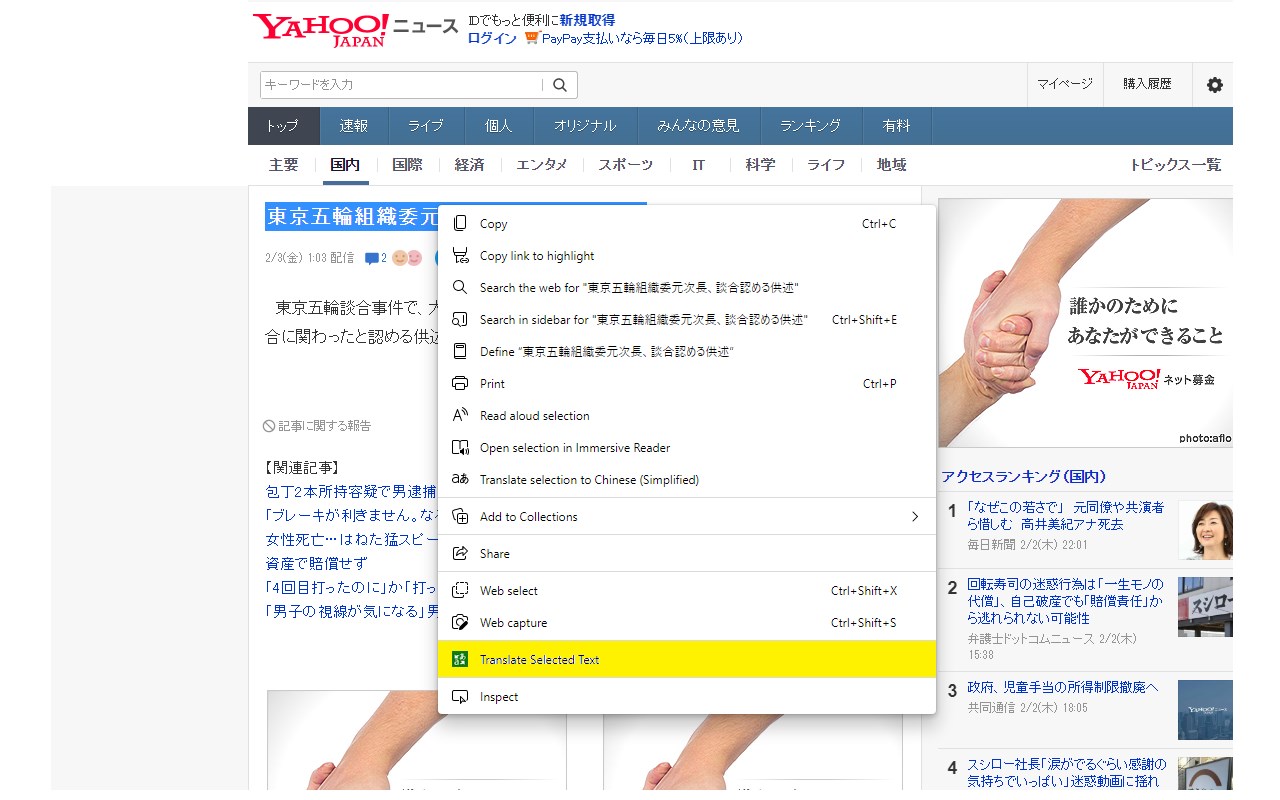Open the ライブ tab in blue navigation bar

tap(426, 126)
